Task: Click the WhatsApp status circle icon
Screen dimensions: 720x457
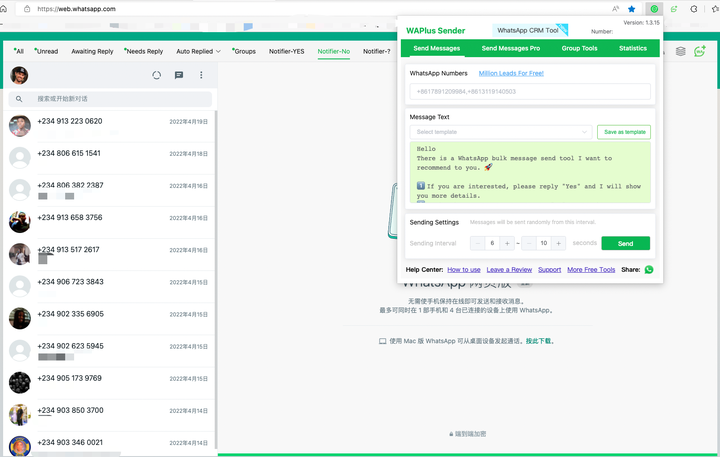Action: (157, 75)
